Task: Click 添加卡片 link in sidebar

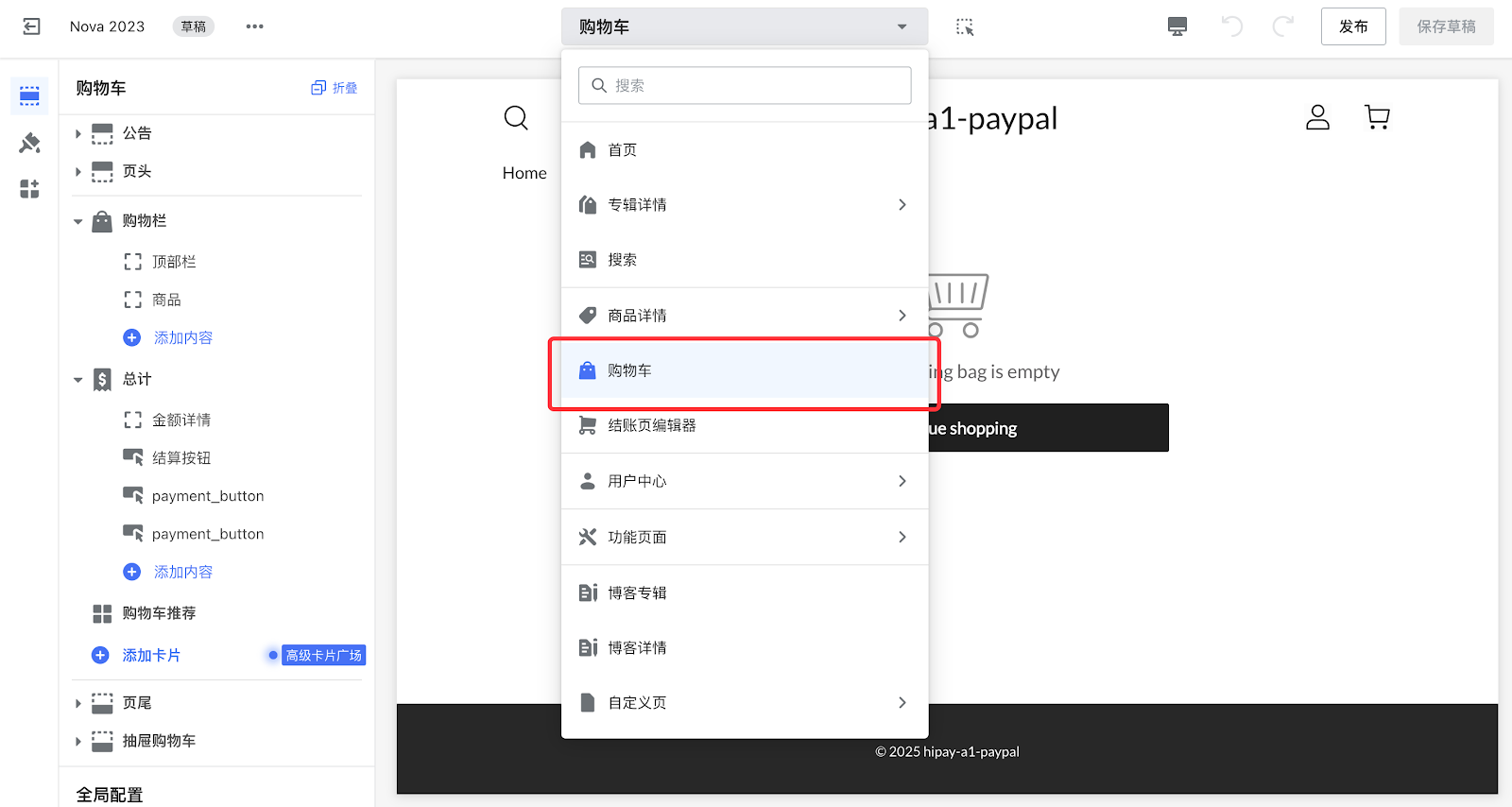Action: (x=150, y=656)
